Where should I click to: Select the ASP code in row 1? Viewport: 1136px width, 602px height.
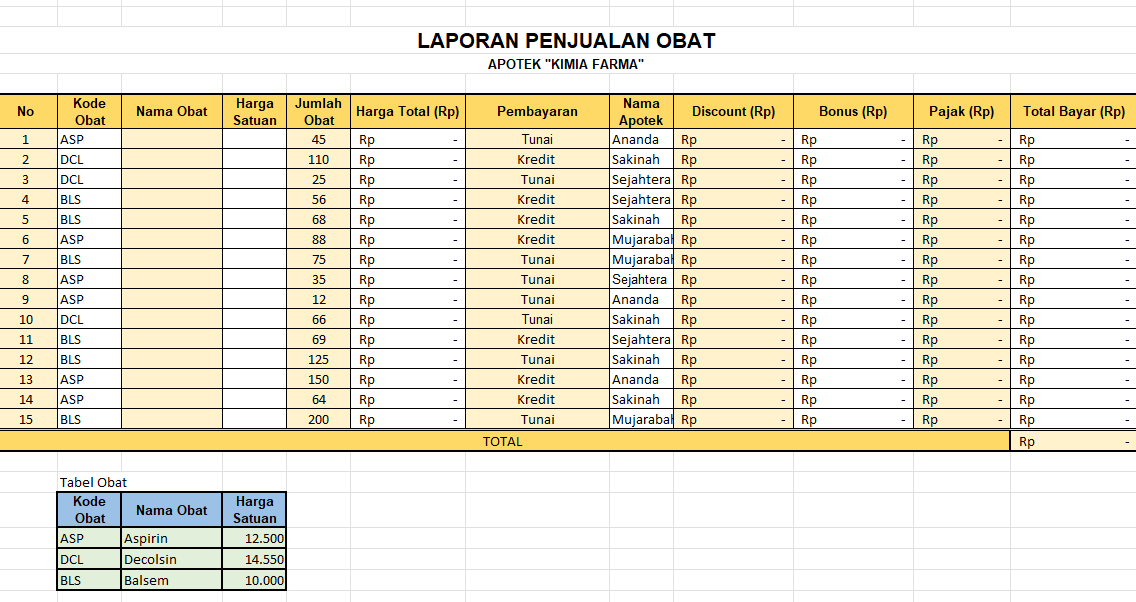89,139
